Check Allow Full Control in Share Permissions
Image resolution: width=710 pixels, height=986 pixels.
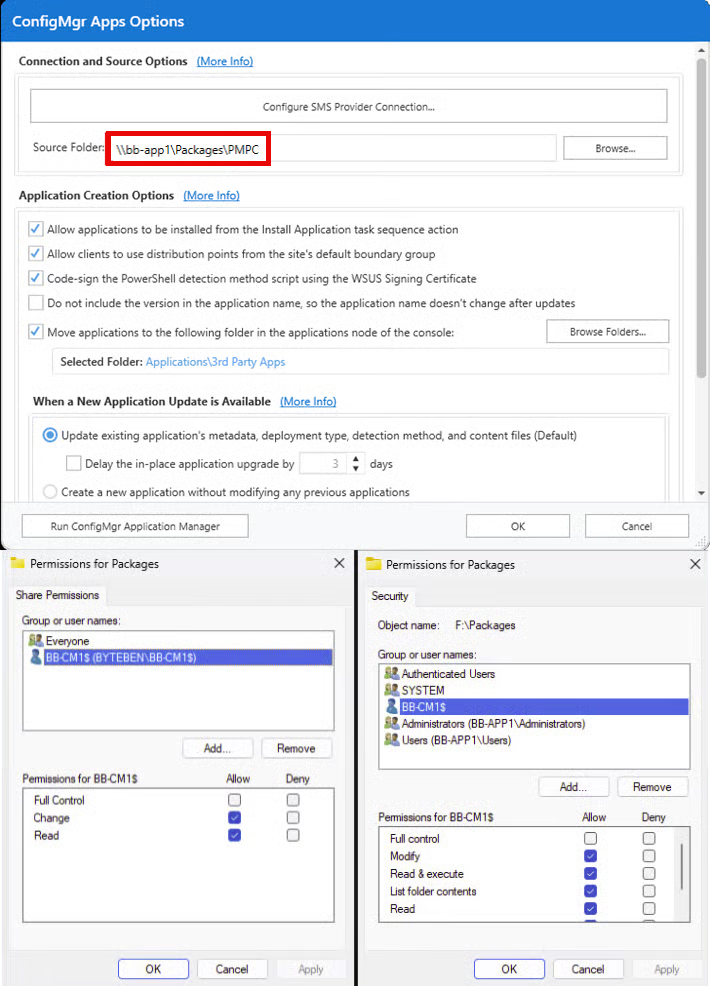click(235, 800)
